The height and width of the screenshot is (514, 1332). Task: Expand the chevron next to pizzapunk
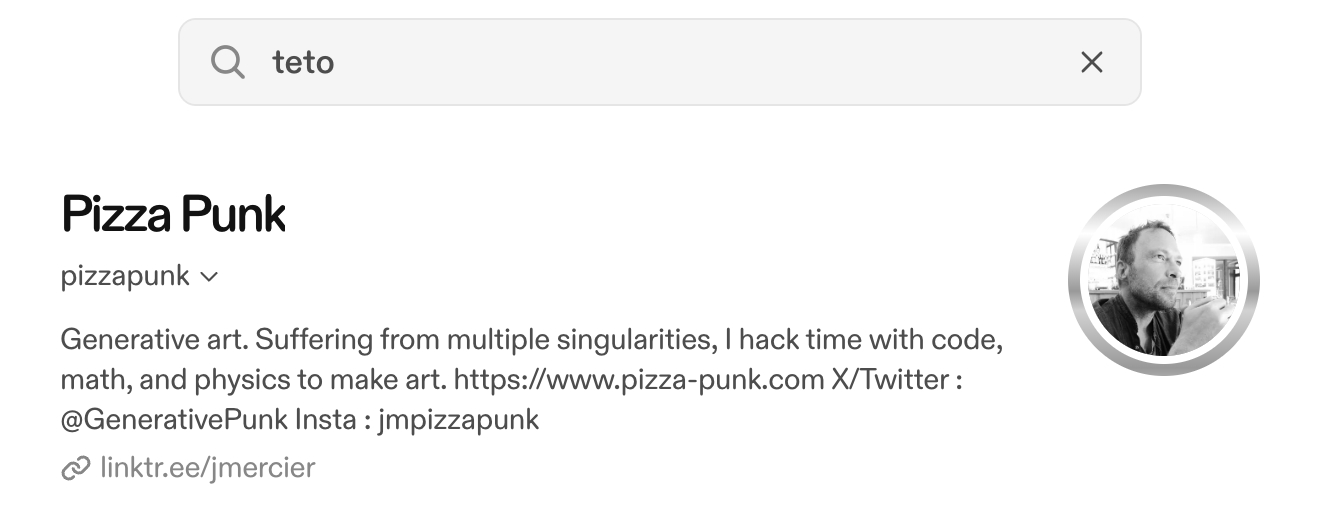209,277
